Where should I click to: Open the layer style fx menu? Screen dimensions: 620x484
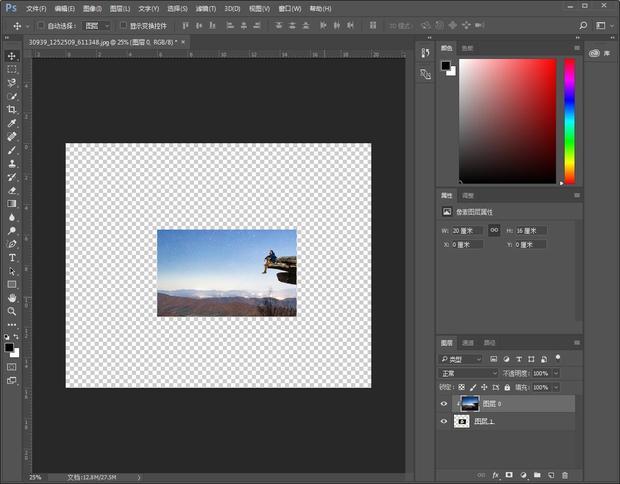495,475
